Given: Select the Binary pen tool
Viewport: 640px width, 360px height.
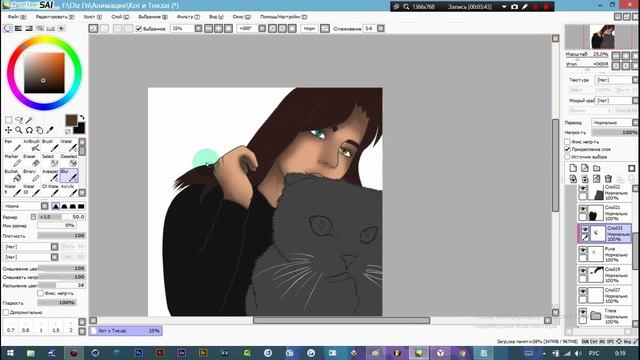Looking at the screenshot, I should click(31, 176).
